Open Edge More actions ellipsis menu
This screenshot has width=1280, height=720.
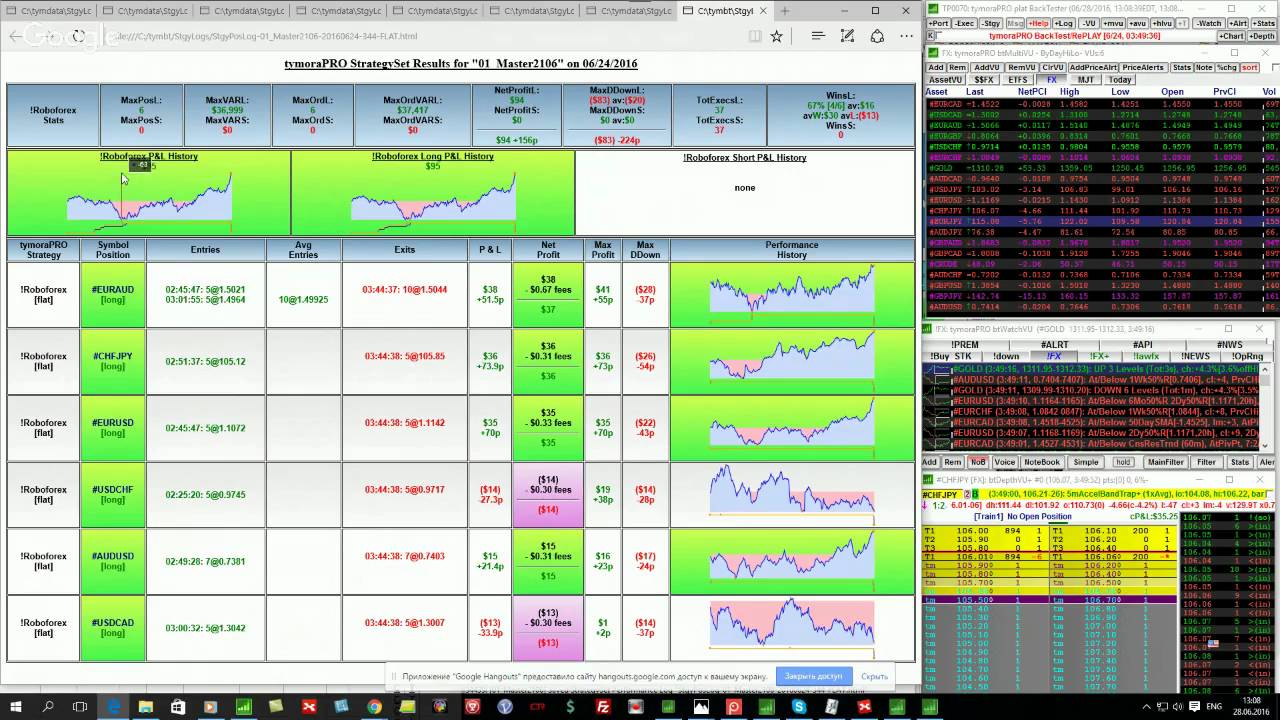[906, 36]
